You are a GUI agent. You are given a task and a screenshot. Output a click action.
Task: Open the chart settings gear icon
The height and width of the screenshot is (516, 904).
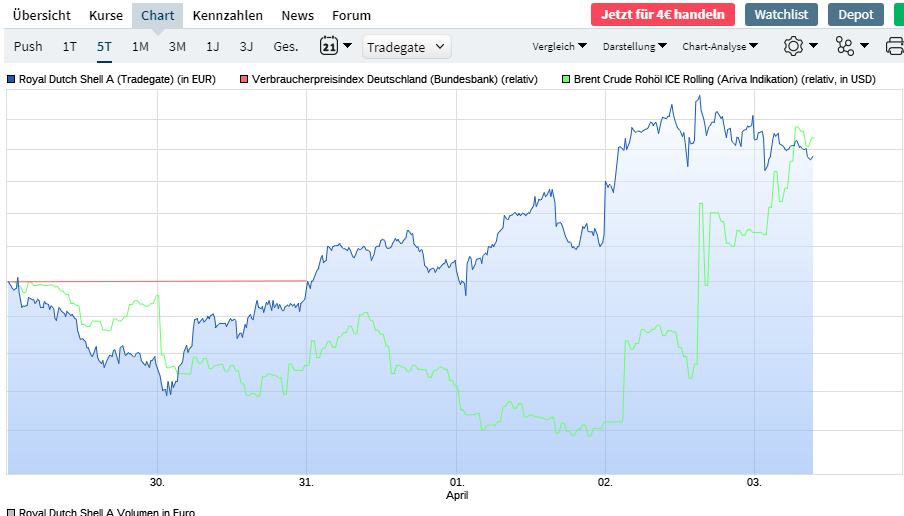[794, 46]
